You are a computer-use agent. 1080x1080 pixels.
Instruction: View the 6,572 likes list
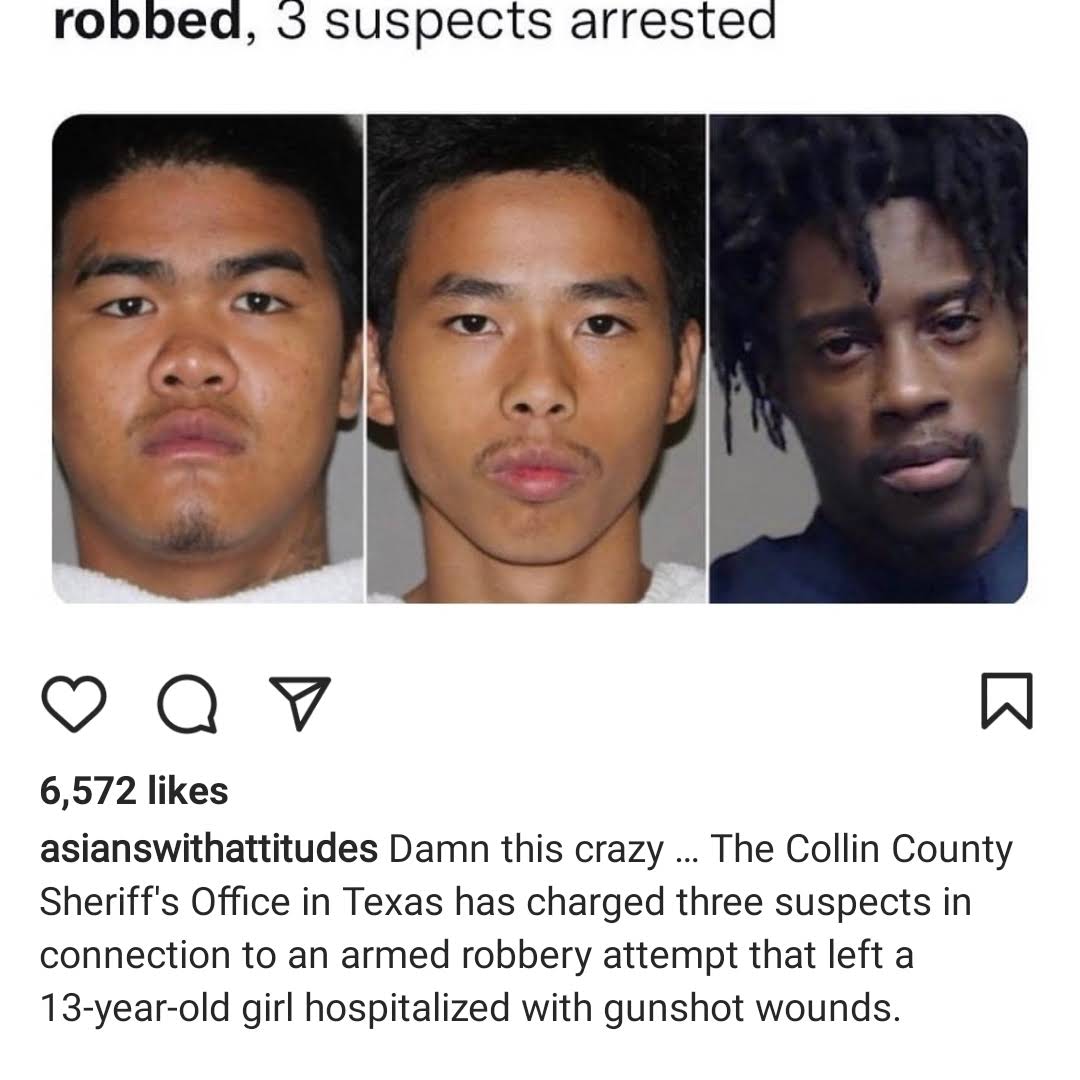pyautogui.click(x=134, y=790)
